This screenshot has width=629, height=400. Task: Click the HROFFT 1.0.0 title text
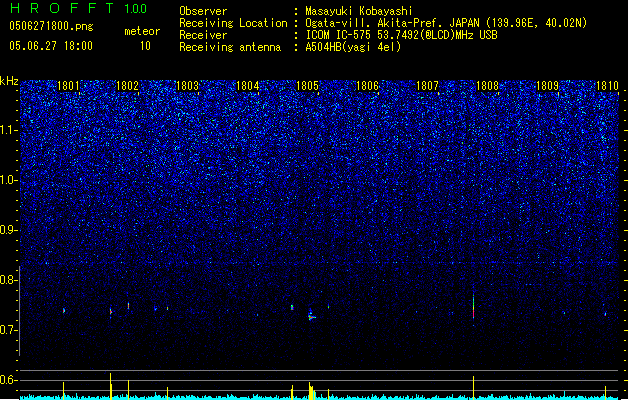tap(79, 8)
